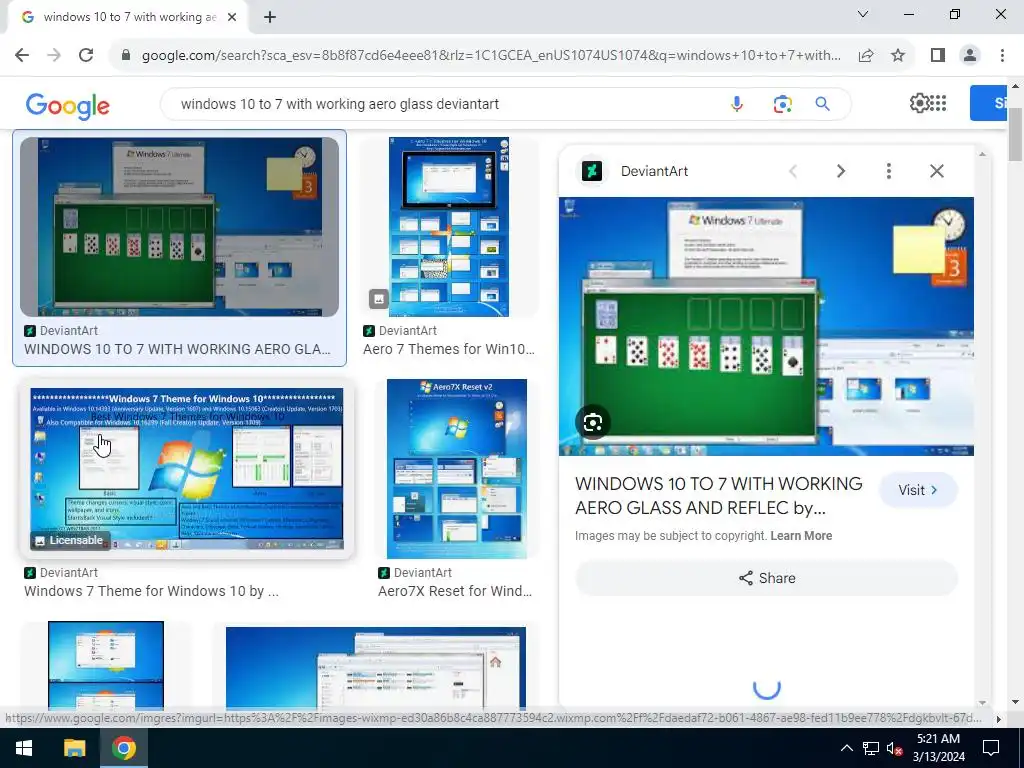Open the muted volume tray icon
The height and width of the screenshot is (768, 1024).
pyautogui.click(x=894, y=748)
